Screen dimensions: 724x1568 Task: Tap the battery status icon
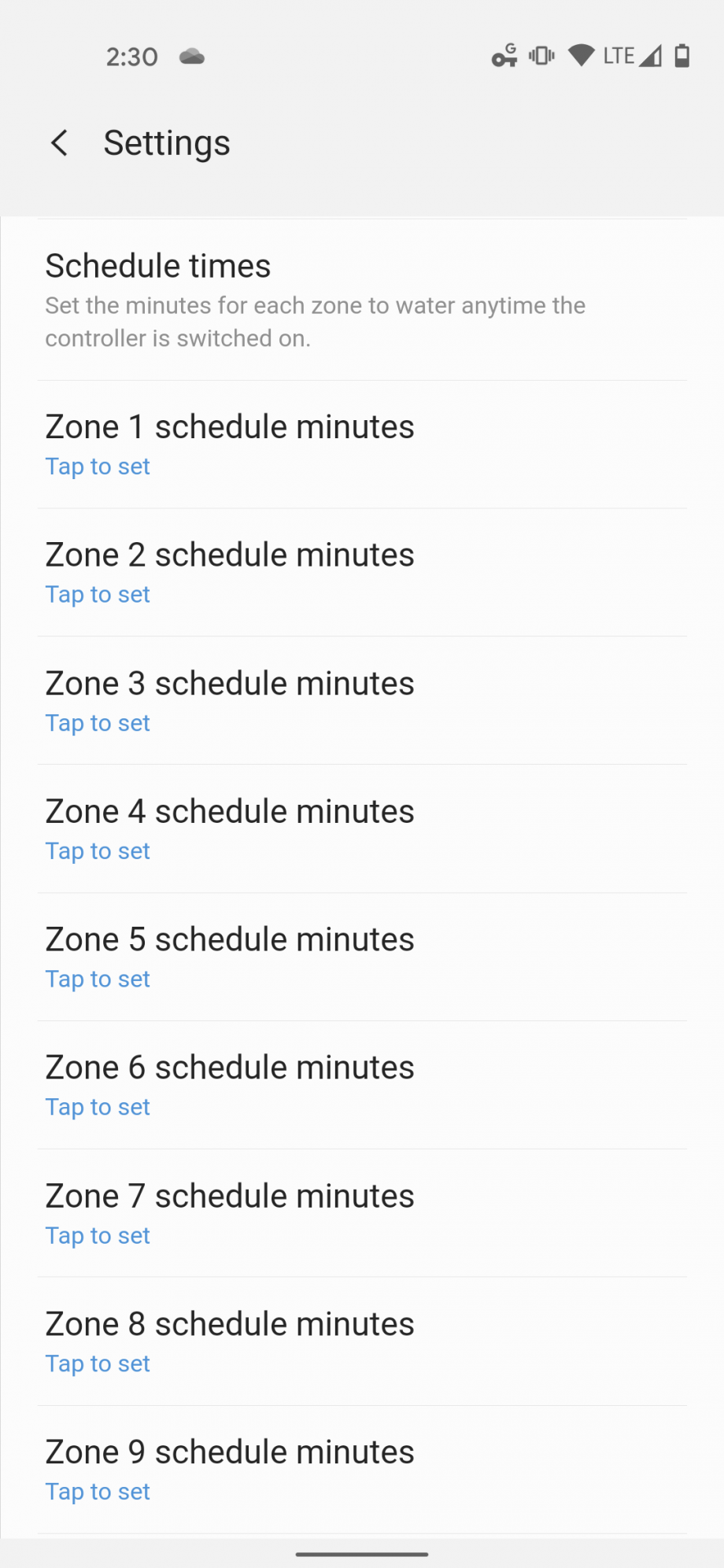tap(682, 56)
